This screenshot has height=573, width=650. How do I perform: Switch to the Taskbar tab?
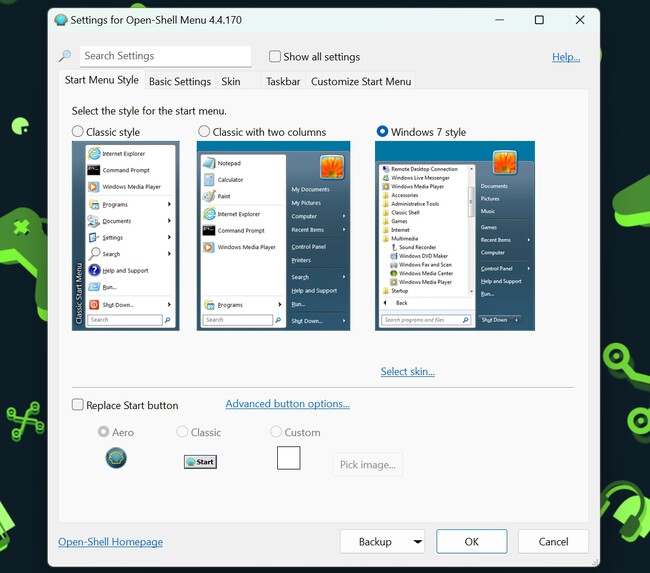click(x=283, y=81)
